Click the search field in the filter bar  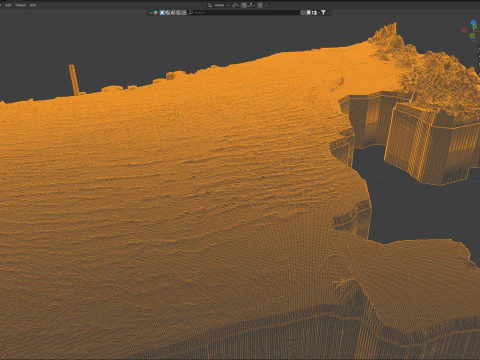(x=244, y=13)
